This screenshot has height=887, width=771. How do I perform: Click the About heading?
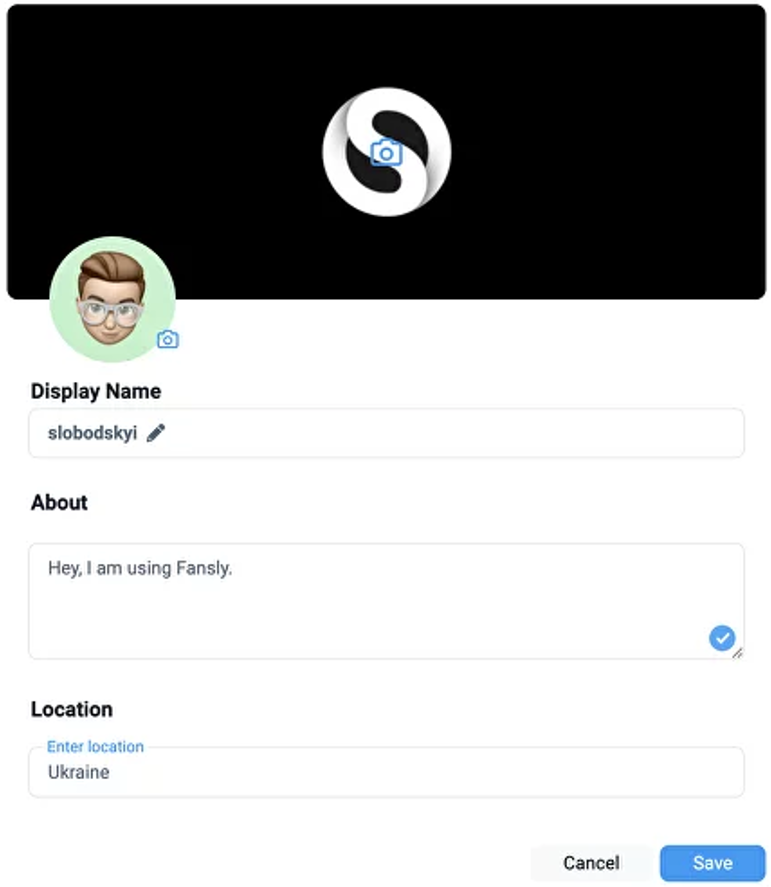[59, 502]
